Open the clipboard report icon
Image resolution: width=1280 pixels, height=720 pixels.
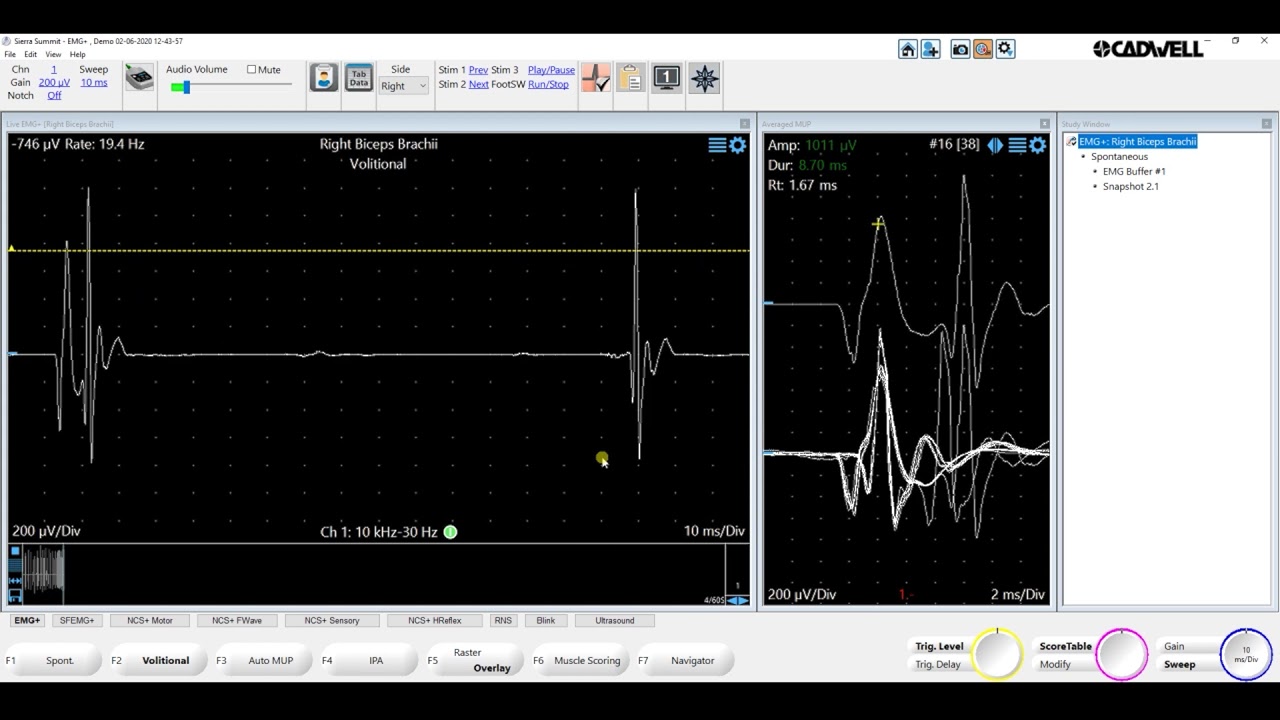coord(630,78)
